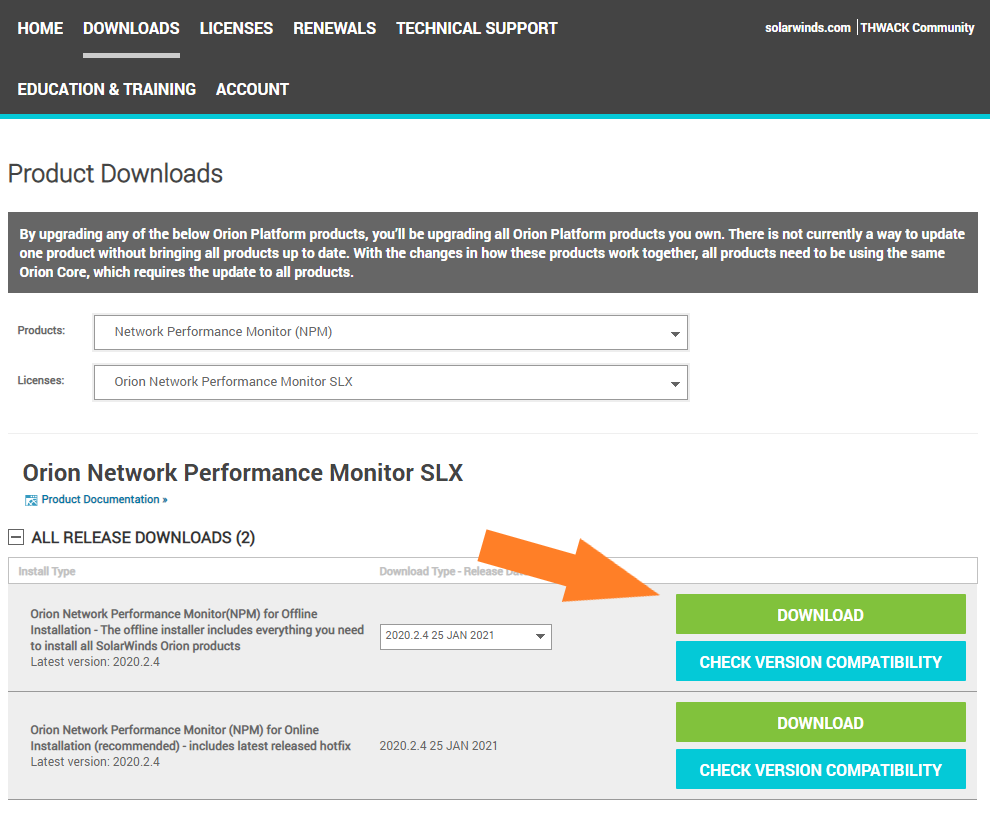
Task: Follow the solarwinds.com link
Action: [x=808, y=28]
